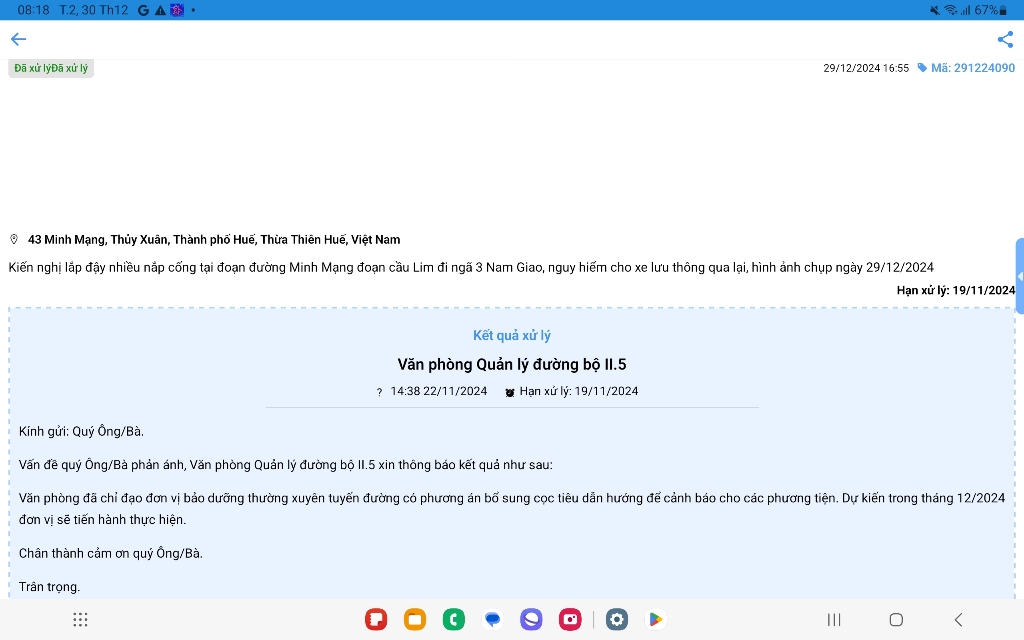Launch the purple Samsung Internet browser
1024x640 pixels.
click(531, 620)
